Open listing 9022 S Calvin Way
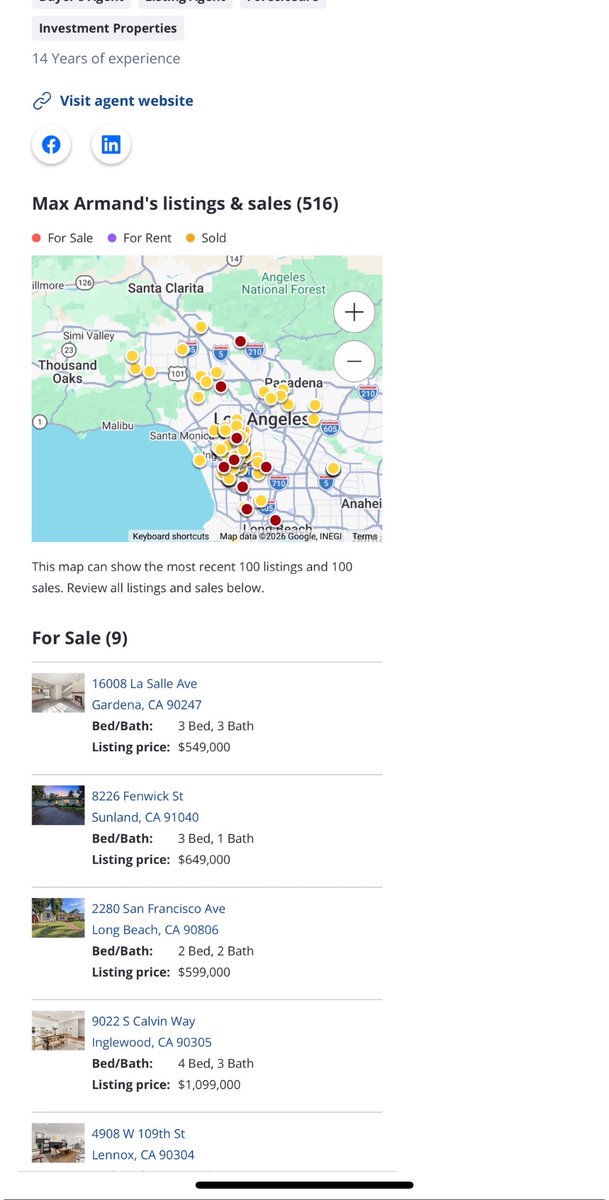Image resolution: width=609 pixels, height=1200 pixels. [x=144, y=1021]
